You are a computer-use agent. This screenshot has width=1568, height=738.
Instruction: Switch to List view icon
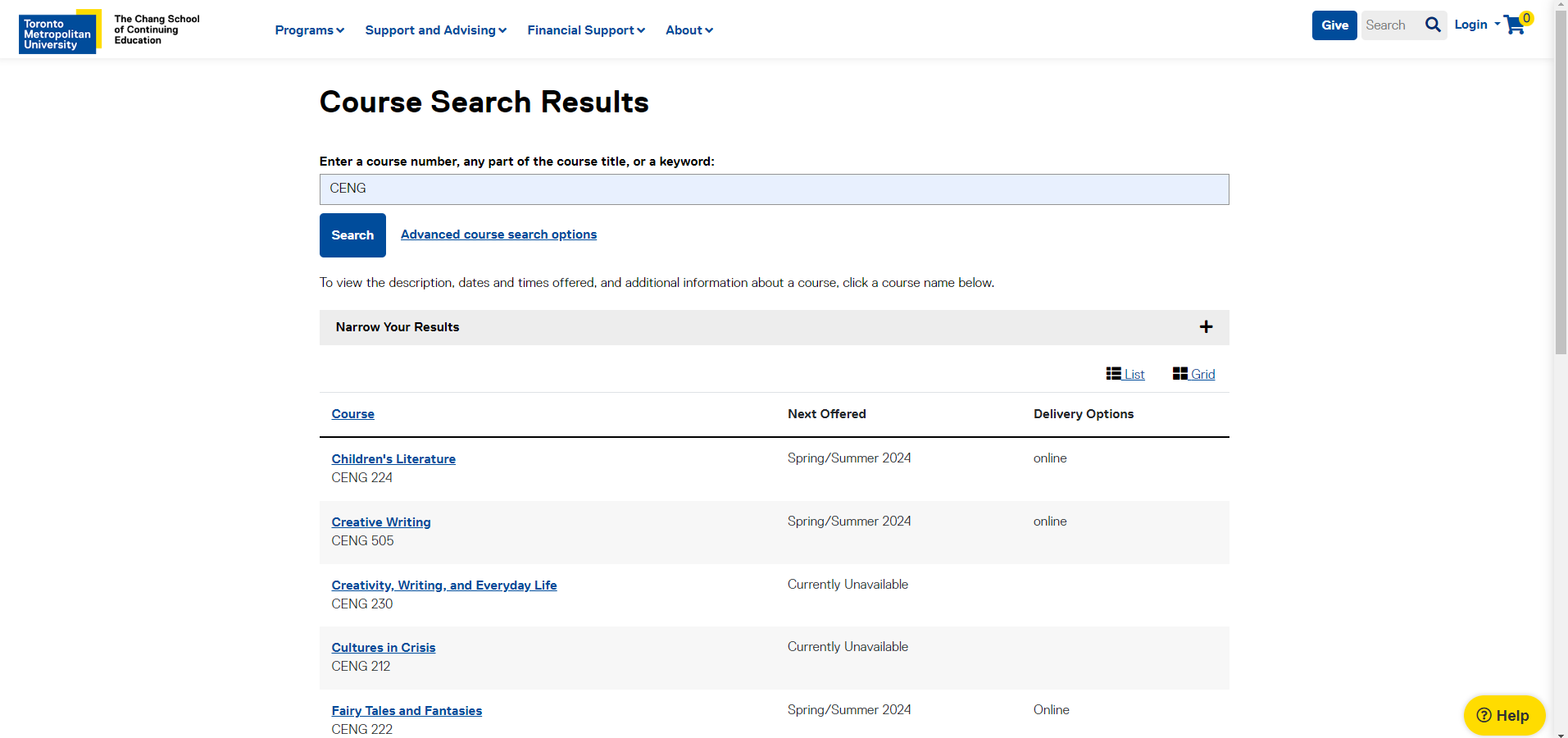click(x=1114, y=374)
